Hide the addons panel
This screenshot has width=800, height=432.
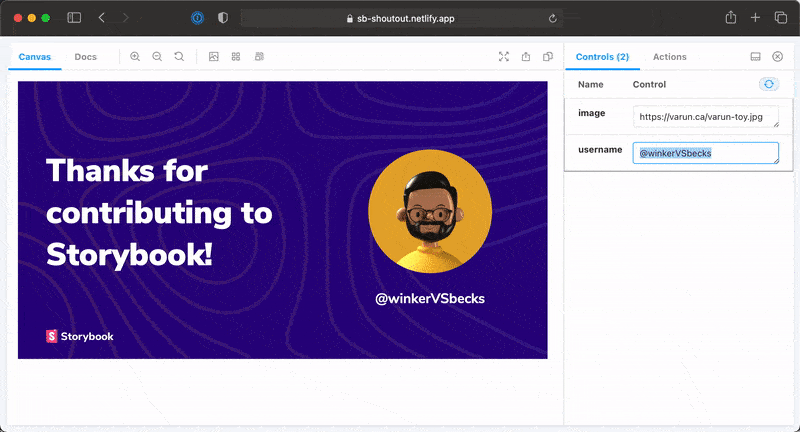coord(778,57)
